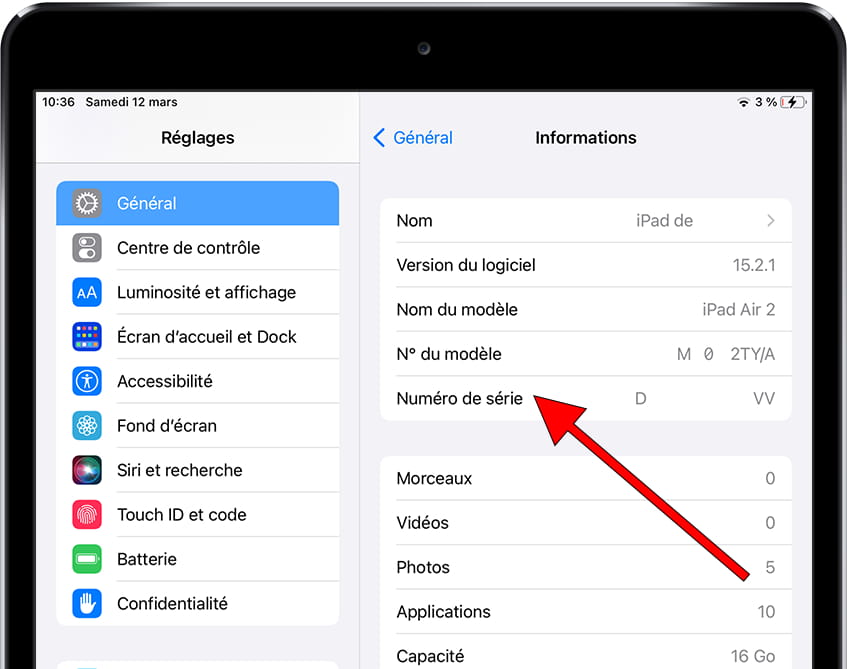Tap the Centre de contrôle toggle icon
Image resolution: width=847 pixels, height=669 pixels.
87,247
